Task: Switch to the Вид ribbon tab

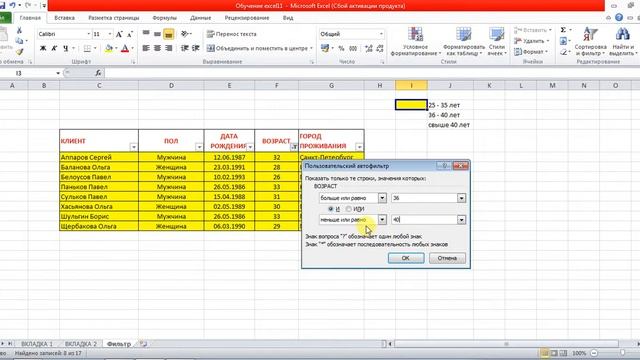Action: [x=288, y=18]
